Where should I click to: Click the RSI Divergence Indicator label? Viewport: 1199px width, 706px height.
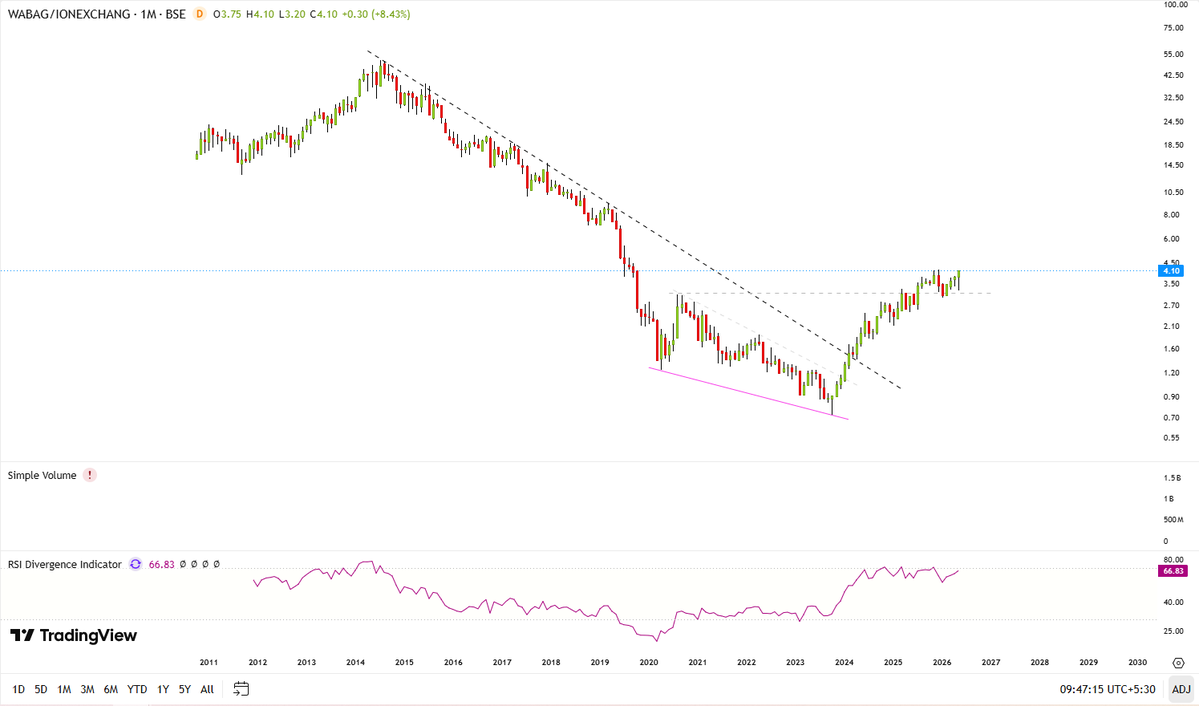65,564
